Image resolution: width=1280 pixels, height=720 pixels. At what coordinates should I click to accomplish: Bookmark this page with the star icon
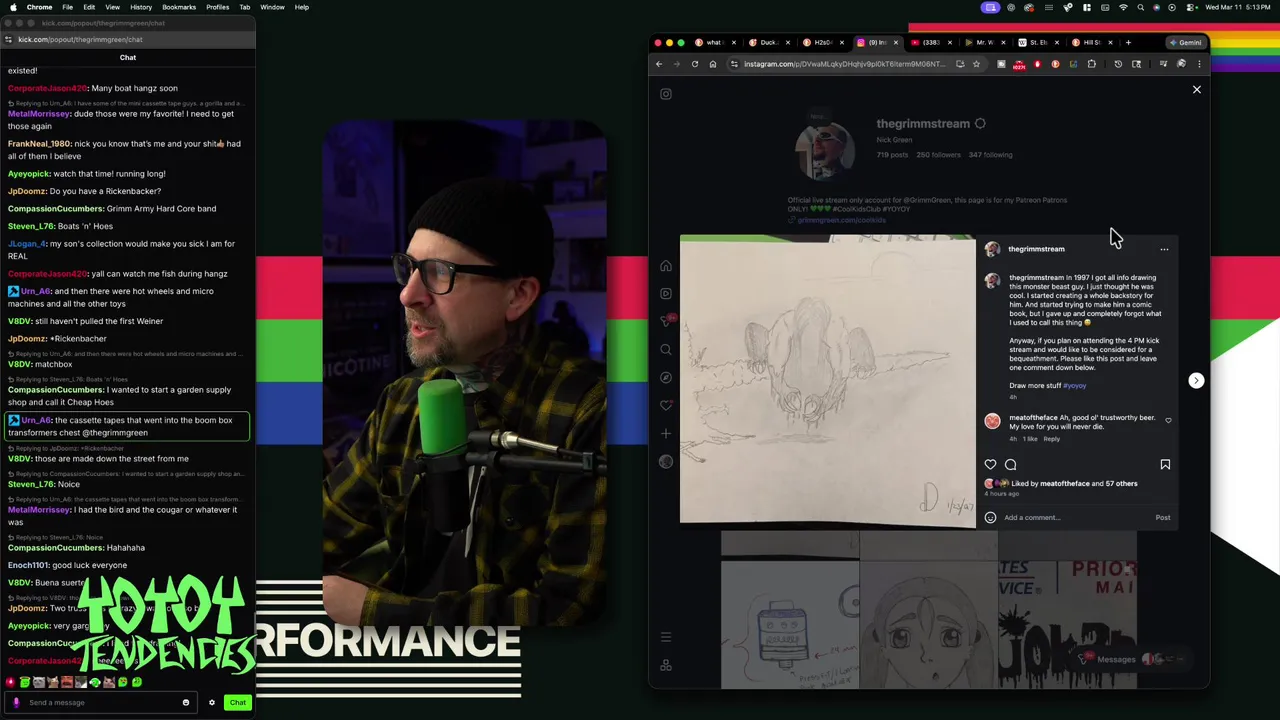(x=977, y=64)
